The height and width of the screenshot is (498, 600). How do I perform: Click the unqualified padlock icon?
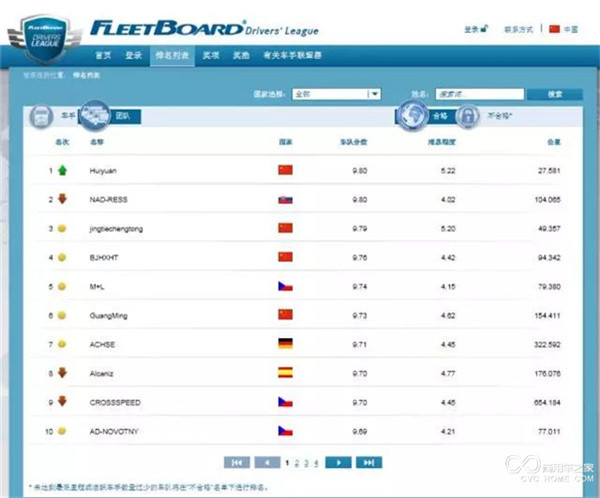[467, 116]
